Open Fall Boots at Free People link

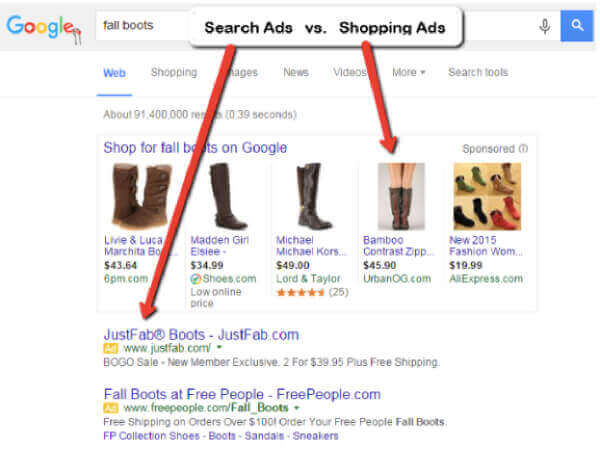242,394
